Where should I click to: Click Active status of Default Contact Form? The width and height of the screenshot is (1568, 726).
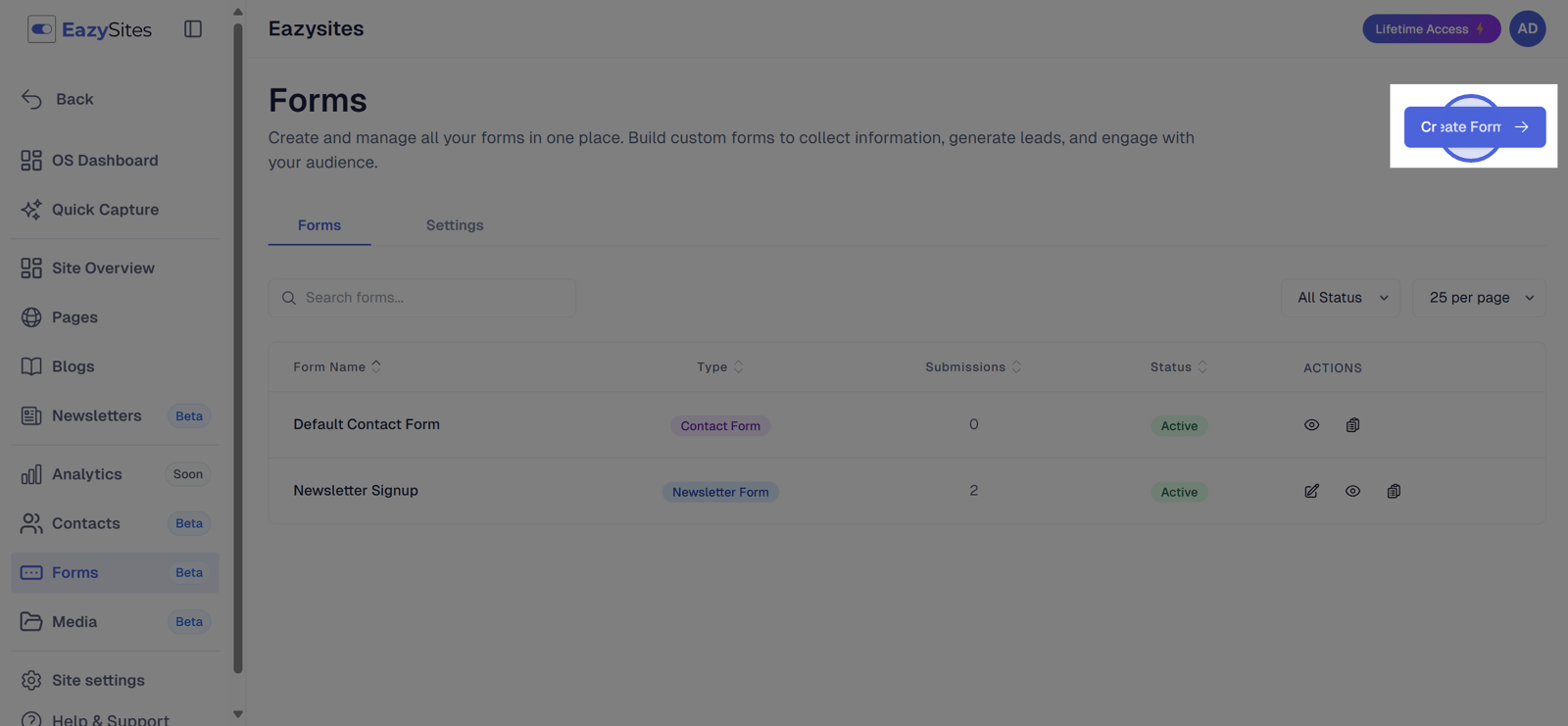pyautogui.click(x=1179, y=426)
